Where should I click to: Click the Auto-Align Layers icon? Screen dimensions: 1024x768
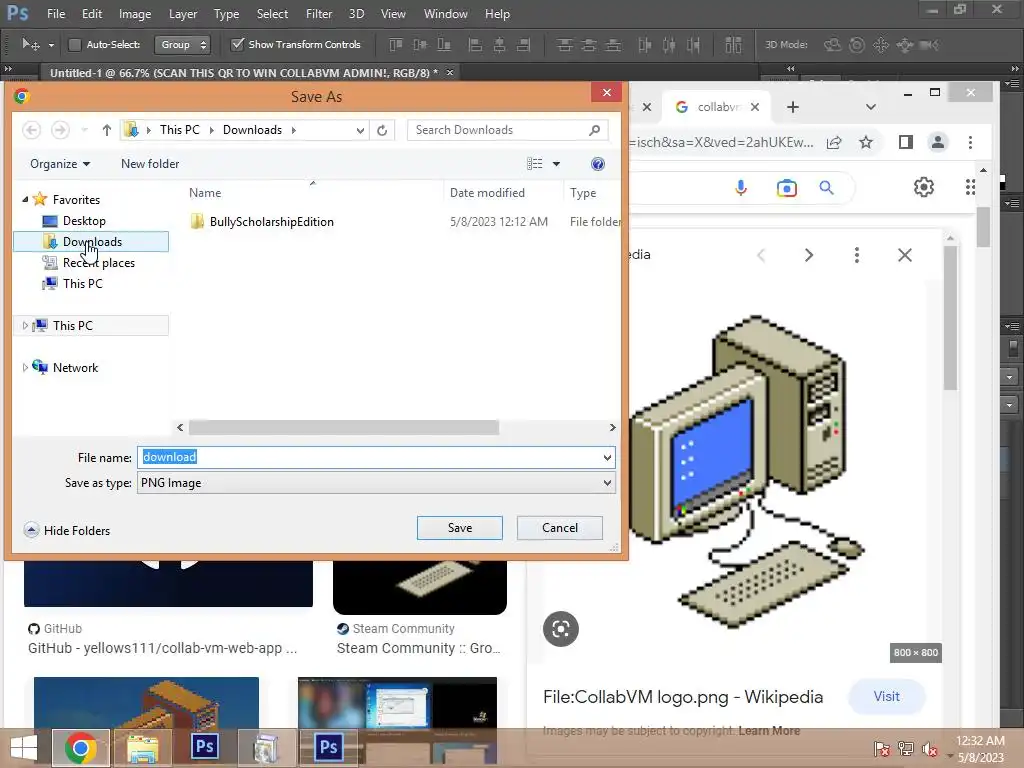click(x=733, y=44)
